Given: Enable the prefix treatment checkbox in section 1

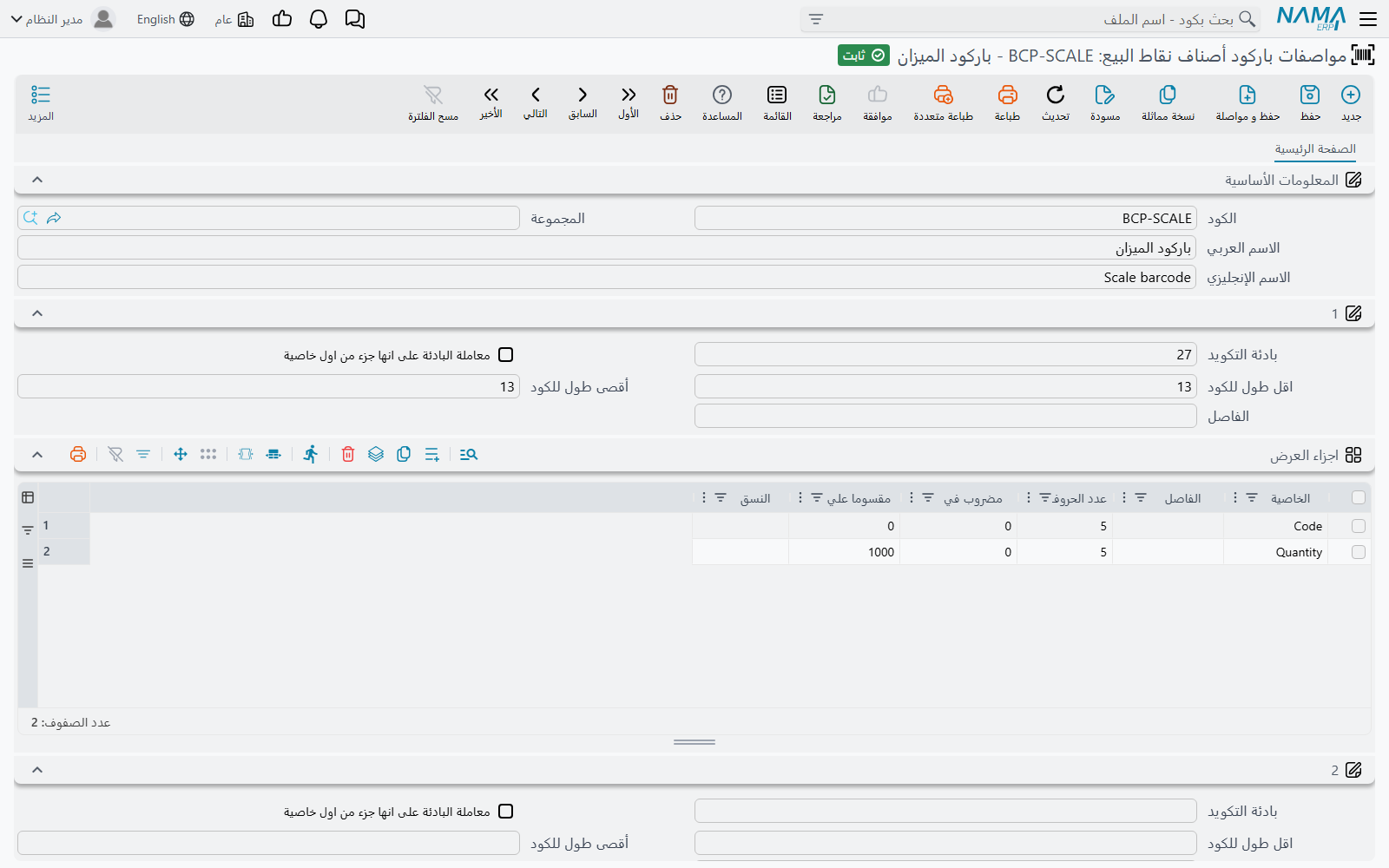Looking at the screenshot, I should coord(506,355).
